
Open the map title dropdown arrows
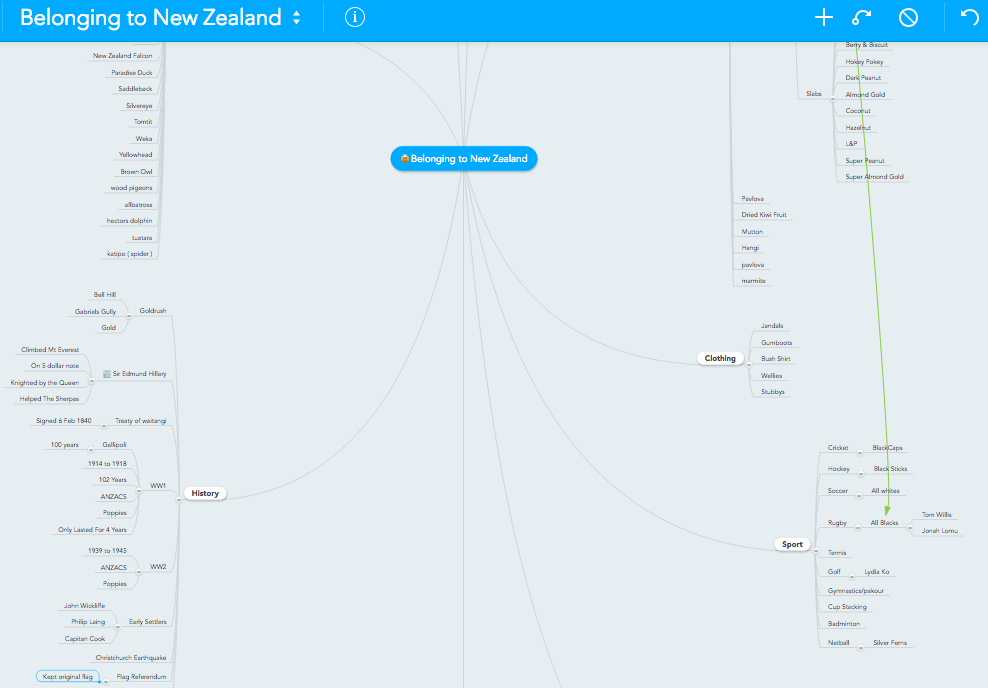[296, 17]
